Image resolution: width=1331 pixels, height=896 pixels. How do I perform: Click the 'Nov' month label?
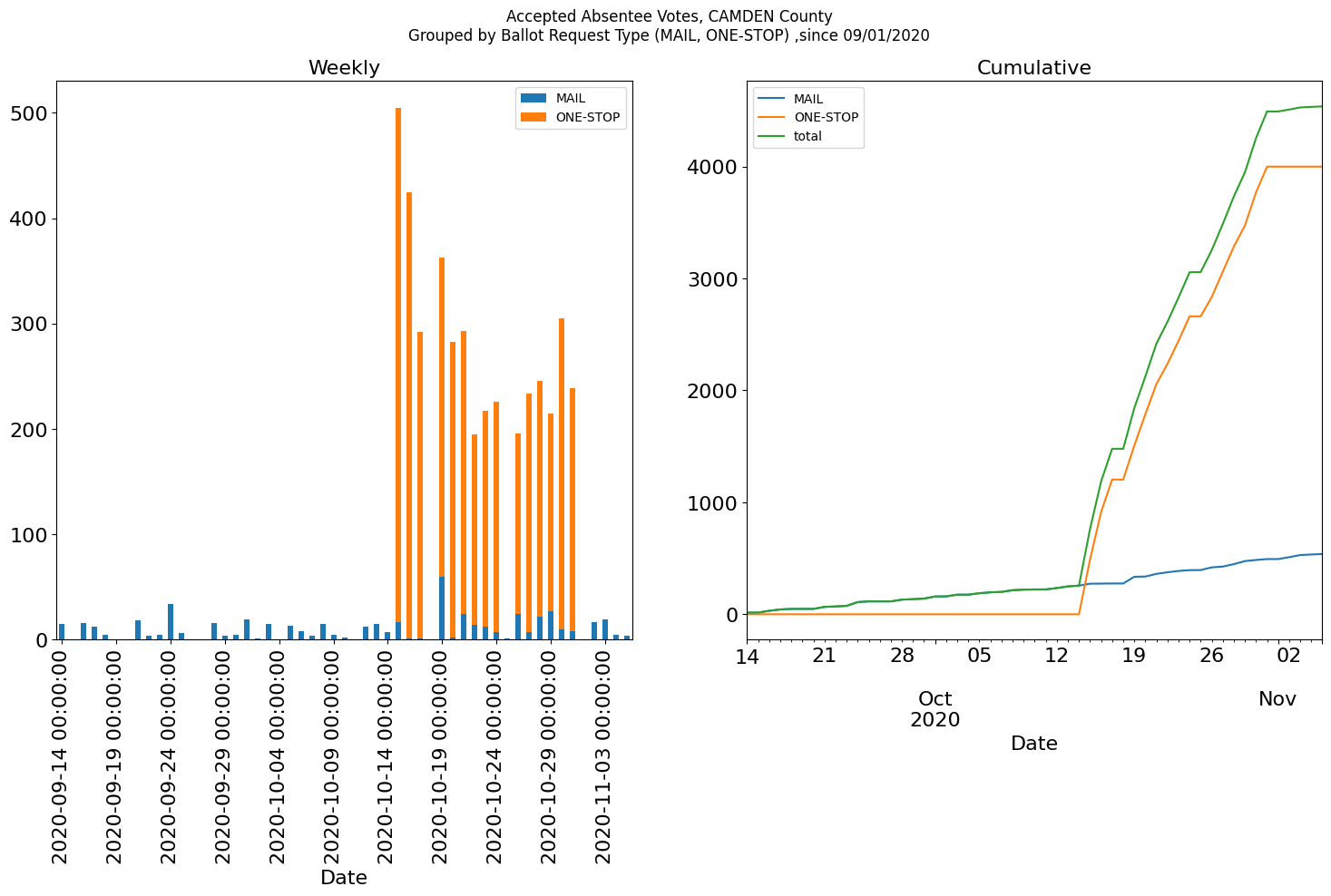1277,699
